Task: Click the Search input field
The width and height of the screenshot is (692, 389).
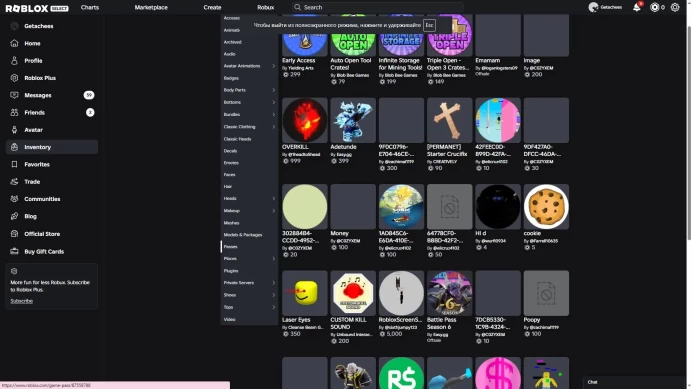Action: click(x=378, y=8)
